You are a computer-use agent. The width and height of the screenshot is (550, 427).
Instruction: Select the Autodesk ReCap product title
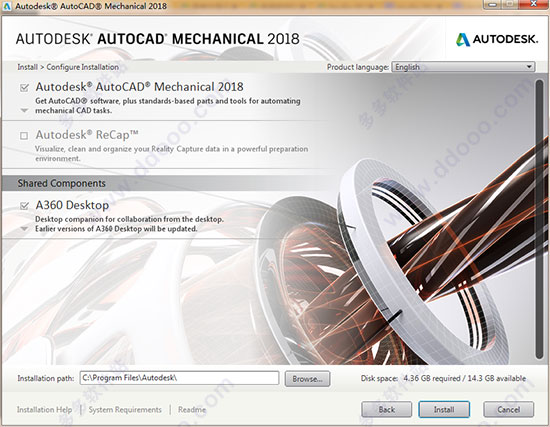click(x=87, y=135)
